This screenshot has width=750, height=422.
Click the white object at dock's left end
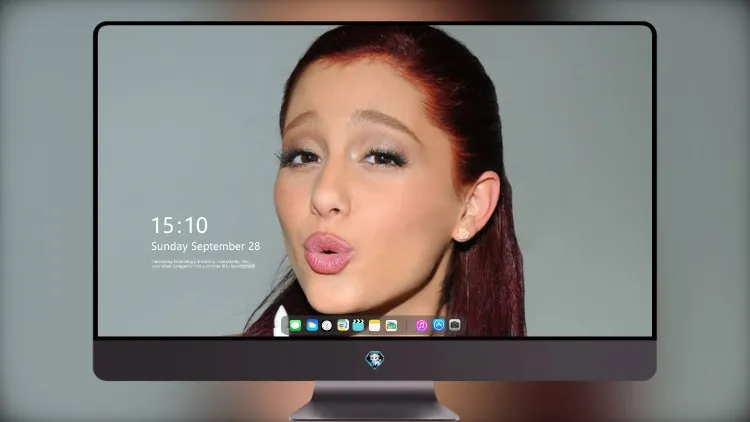280,321
